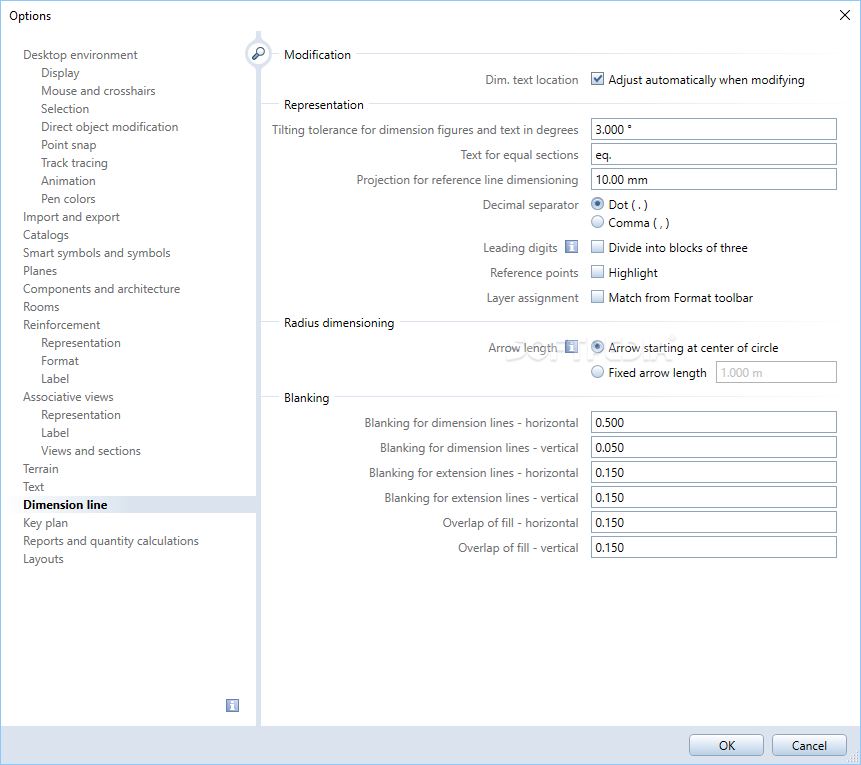The image size is (861, 765).
Task: Click the fixed arrow length 1.000 m field
Action: tap(776, 372)
